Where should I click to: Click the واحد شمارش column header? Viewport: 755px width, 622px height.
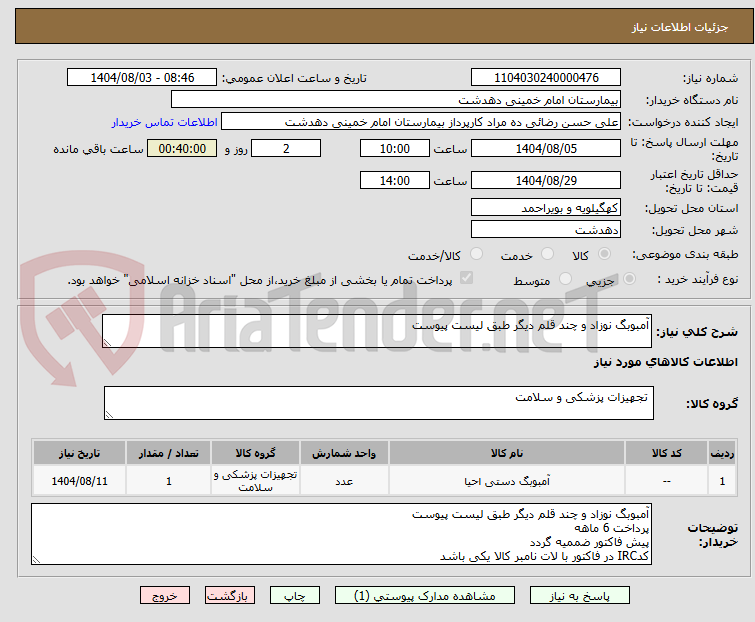pos(344,453)
